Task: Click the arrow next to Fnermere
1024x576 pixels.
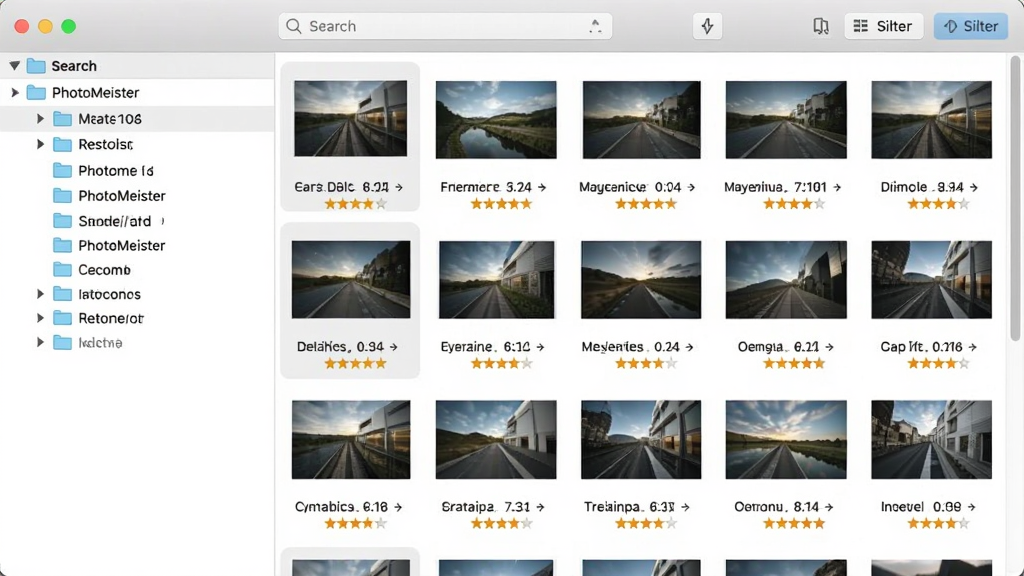Action: (542, 187)
